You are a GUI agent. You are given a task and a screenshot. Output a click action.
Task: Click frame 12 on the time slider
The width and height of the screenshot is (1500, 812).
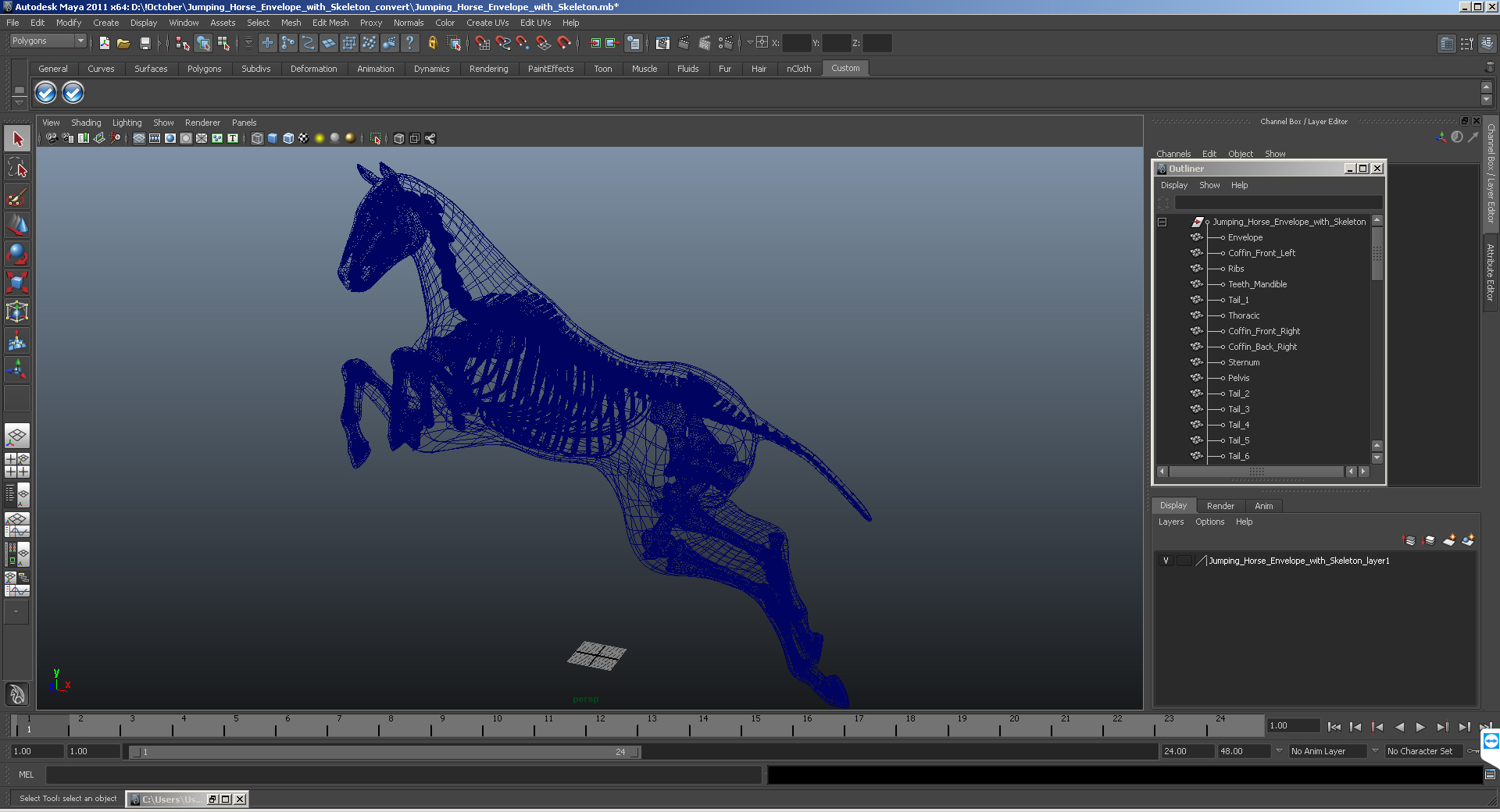pyautogui.click(x=600, y=726)
